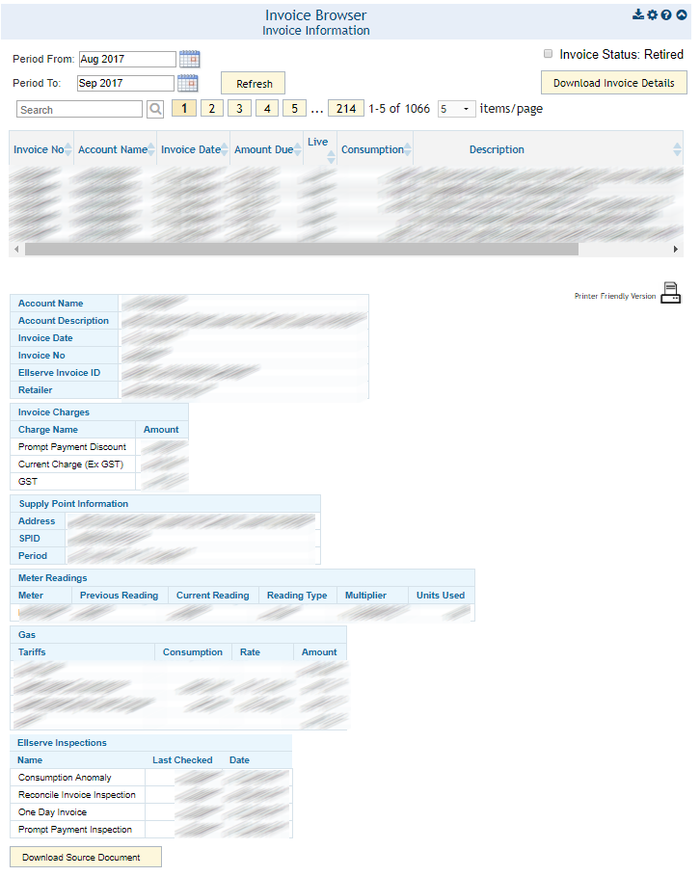This screenshot has height=876, width=700.
Task: Toggle the Invoice Status: Retired checkbox
Action: (547, 54)
